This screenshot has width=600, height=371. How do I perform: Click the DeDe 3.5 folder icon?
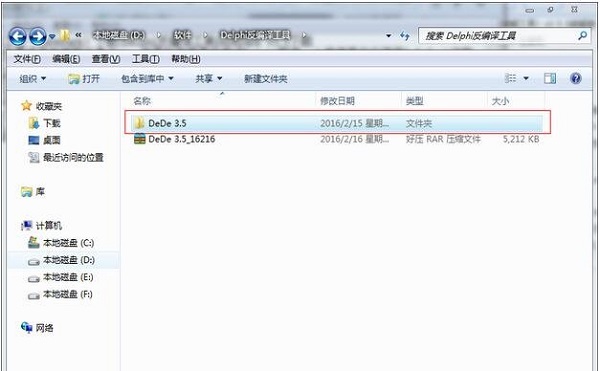coord(139,123)
